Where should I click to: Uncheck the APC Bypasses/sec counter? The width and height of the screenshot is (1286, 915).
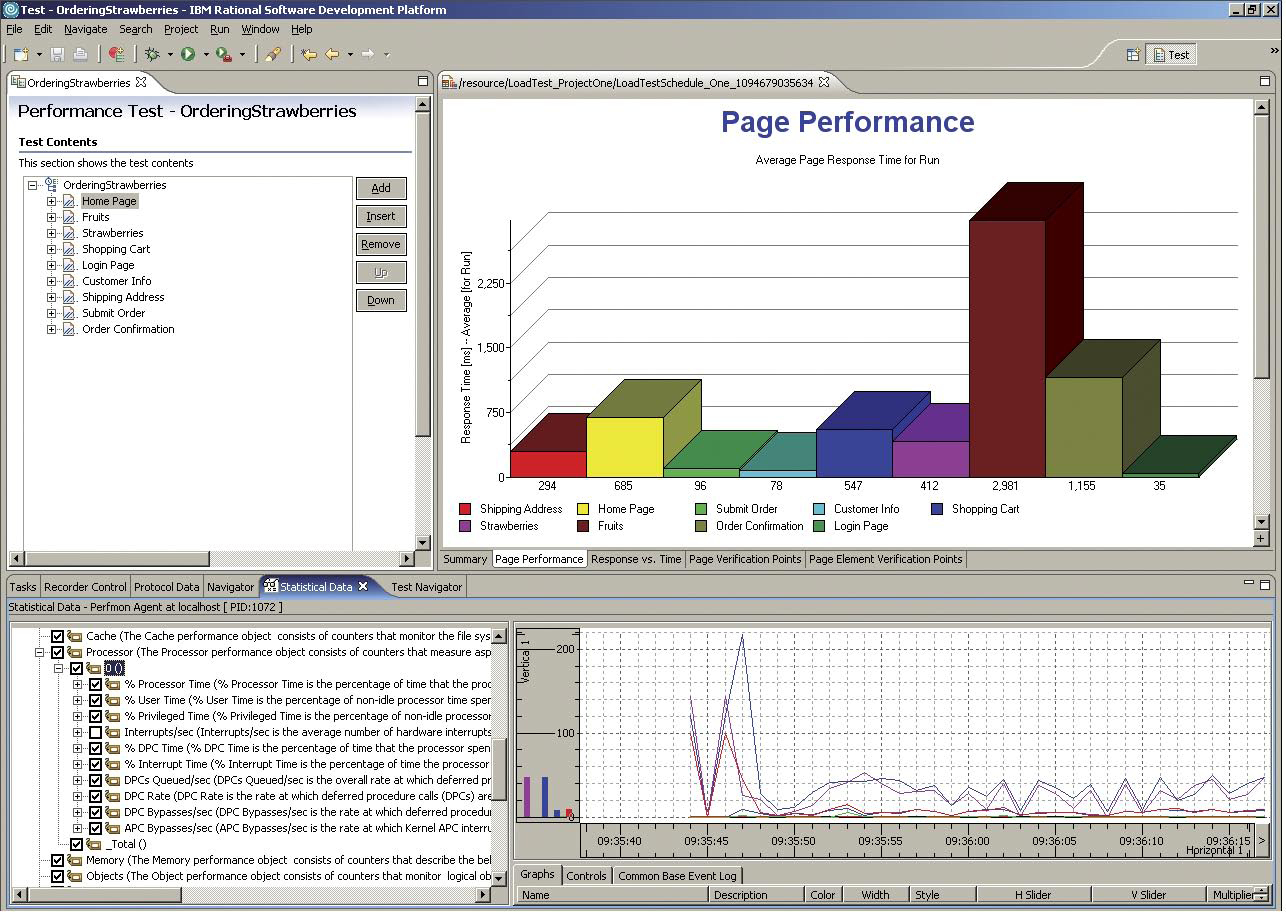pos(95,828)
